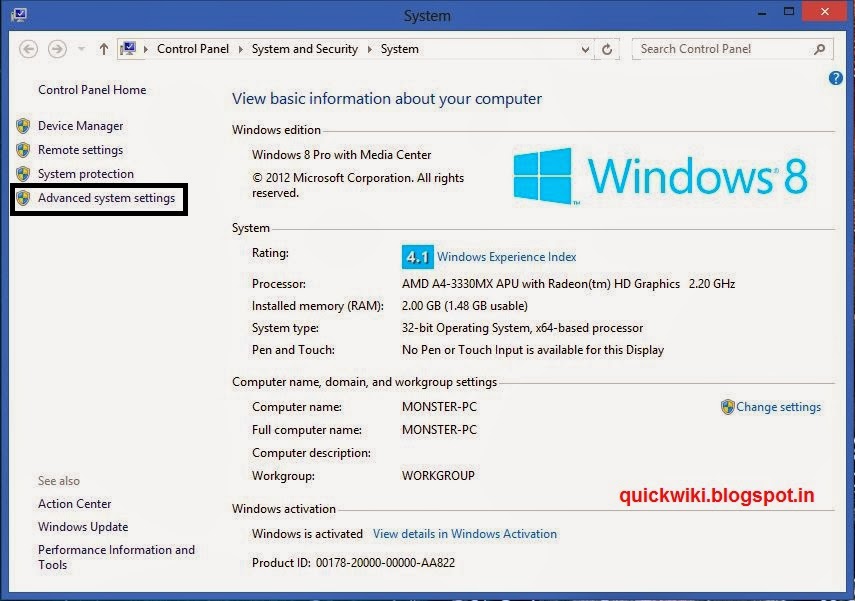Click the Windows 8 logo
Viewport: 855px width, 601px height.
pyautogui.click(x=660, y=176)
